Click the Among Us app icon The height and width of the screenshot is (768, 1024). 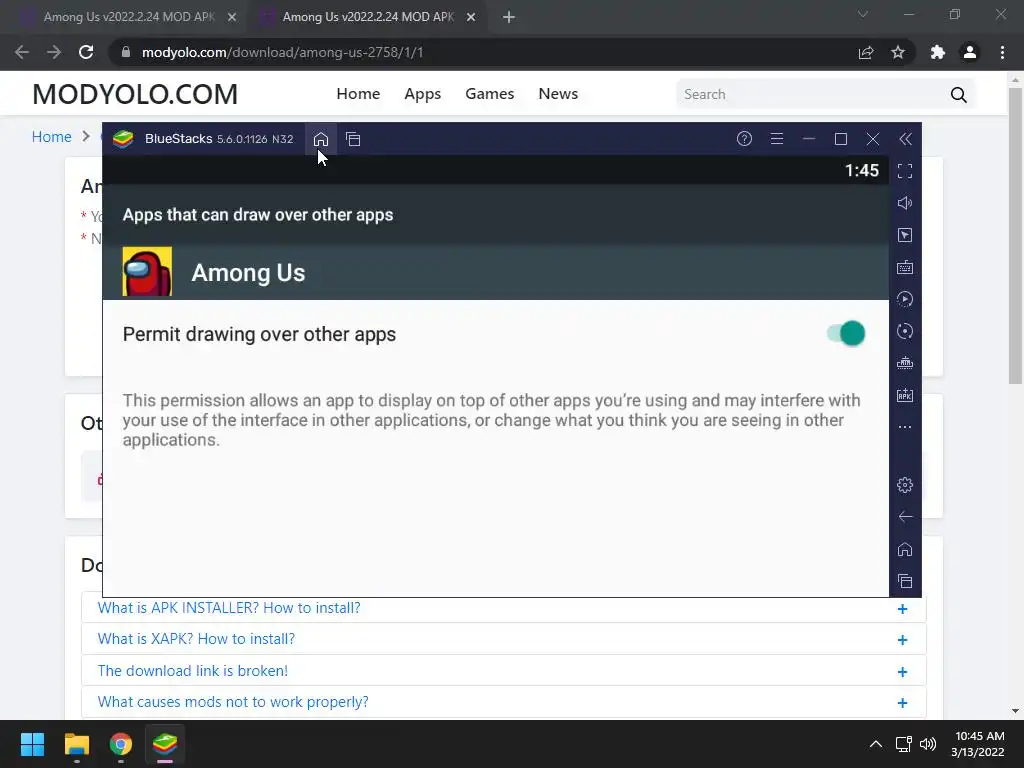pyautogui.click(x=148, y=272)
